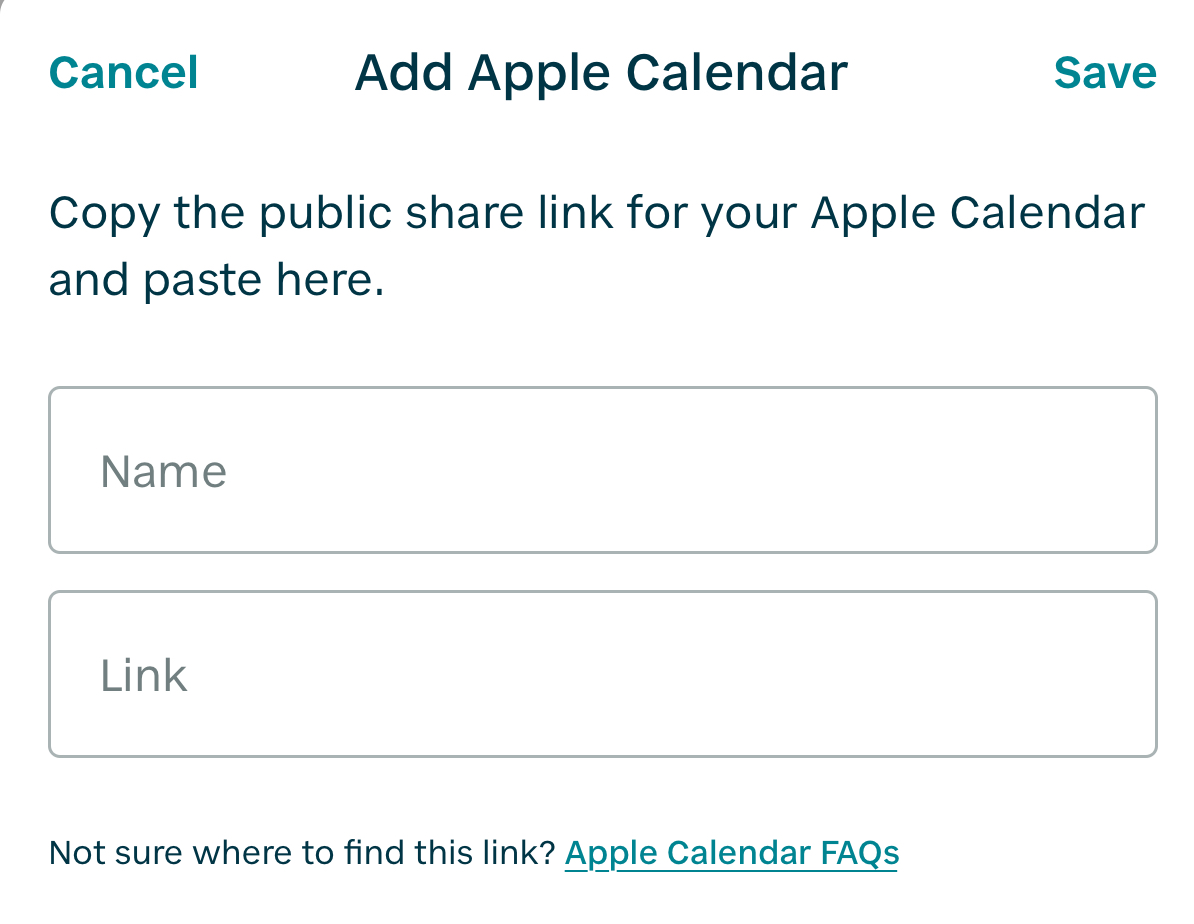
Task: Place cursor in the calendar Name field
Action: pyautogui.click(x=602, y=470)
